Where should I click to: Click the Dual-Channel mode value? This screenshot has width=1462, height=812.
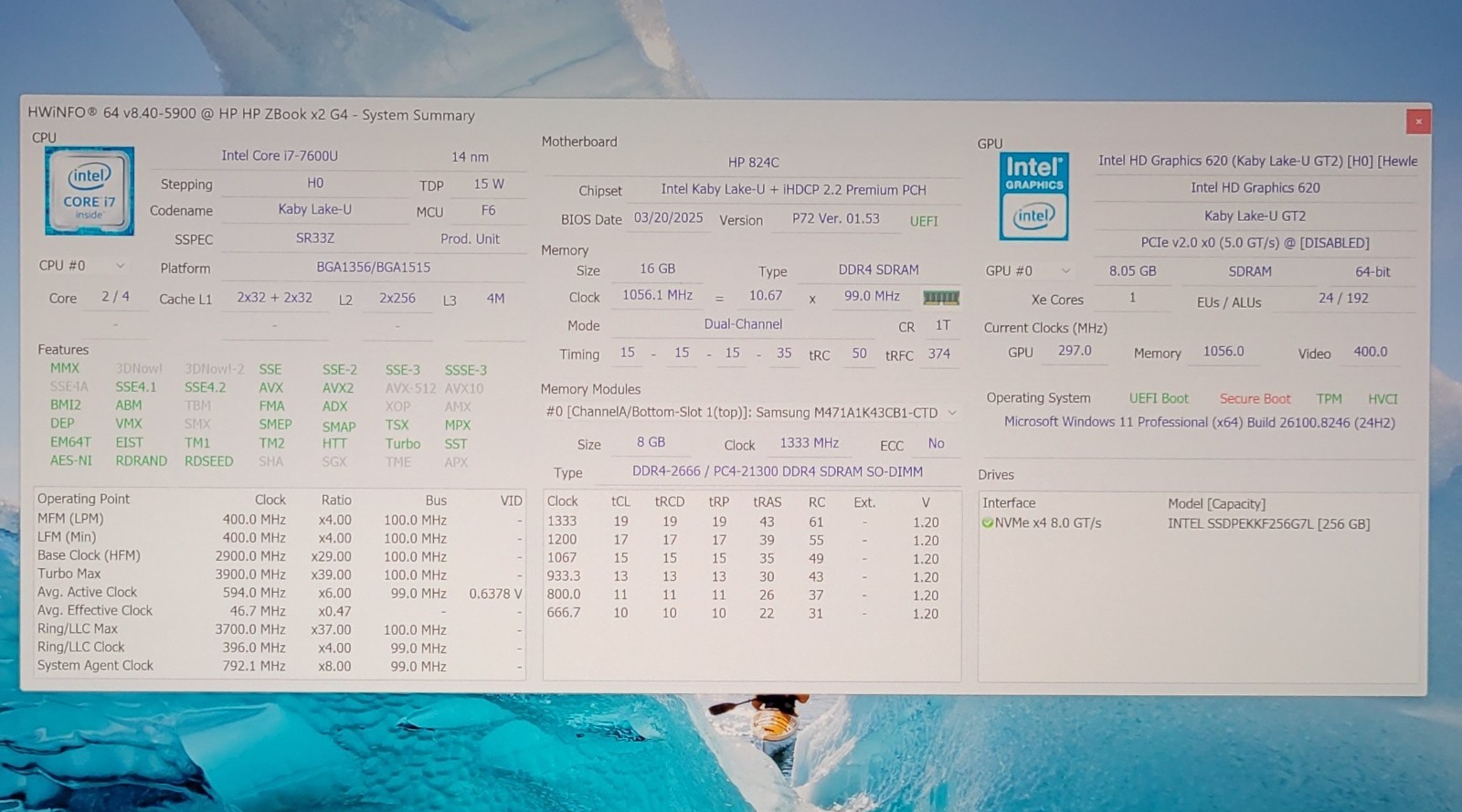tap(743, 324)
